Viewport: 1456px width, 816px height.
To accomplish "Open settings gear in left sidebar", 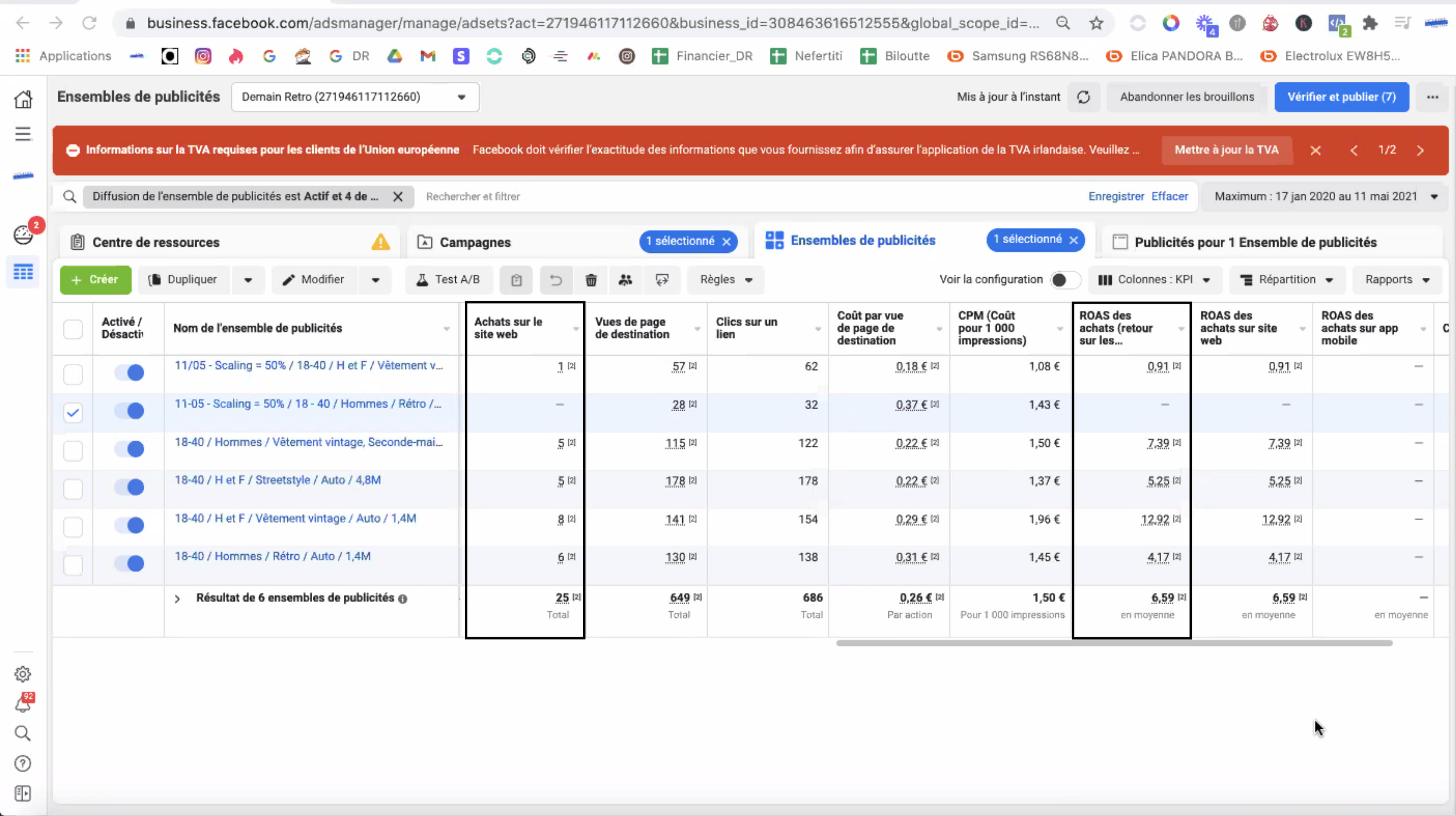I will (23, 674).
